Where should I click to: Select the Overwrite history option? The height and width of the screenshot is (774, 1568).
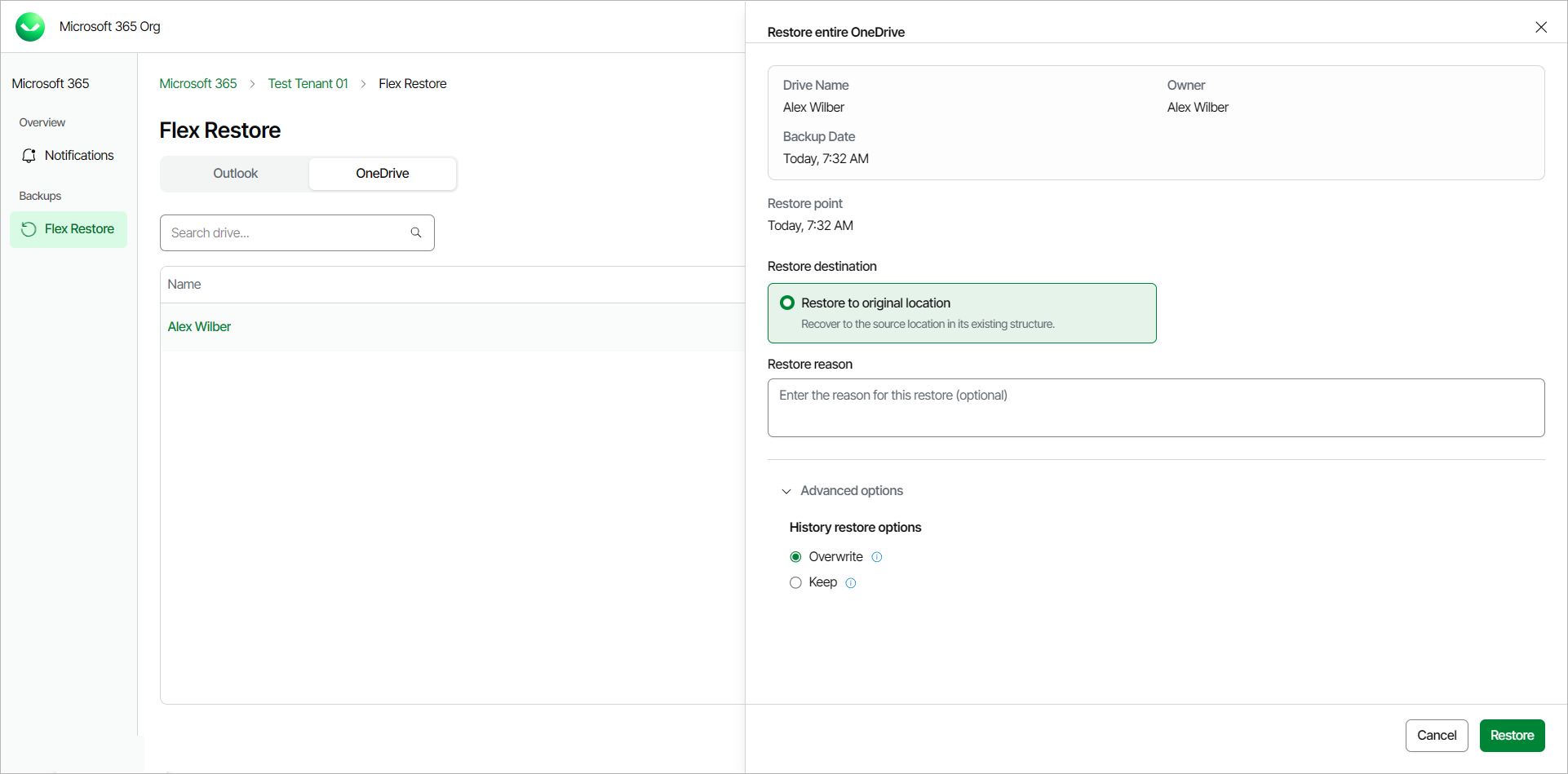795,557
